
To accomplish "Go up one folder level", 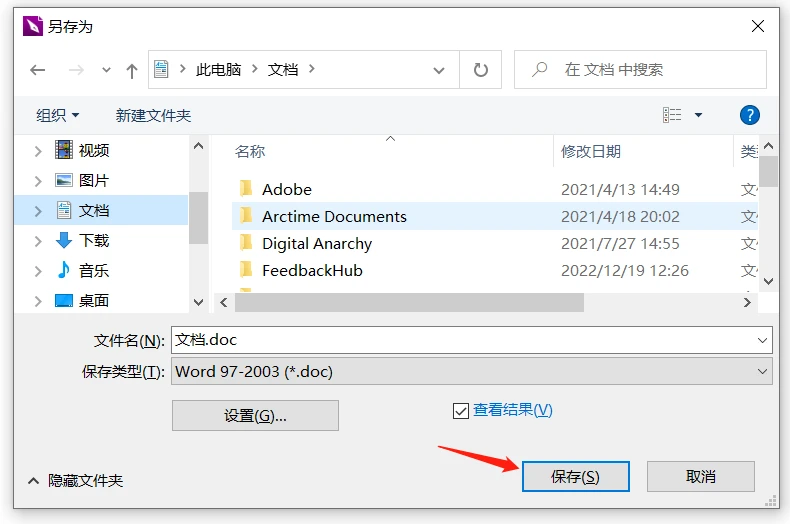I will click(x=132, y=71).
